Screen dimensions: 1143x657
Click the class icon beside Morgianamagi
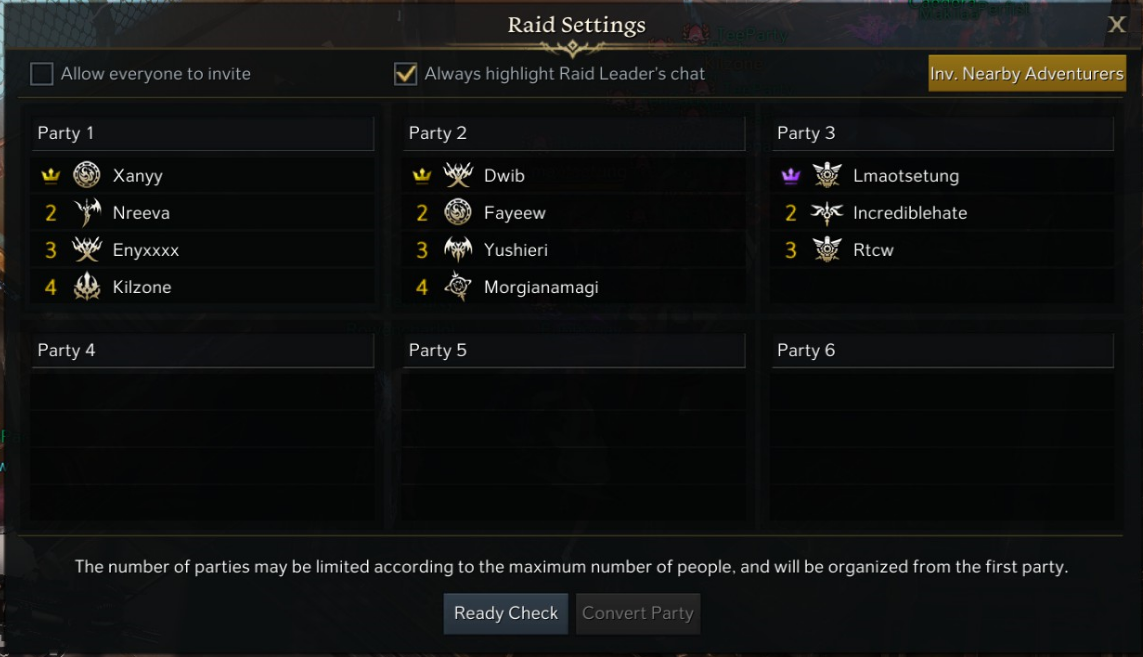[x=458, y=287]
